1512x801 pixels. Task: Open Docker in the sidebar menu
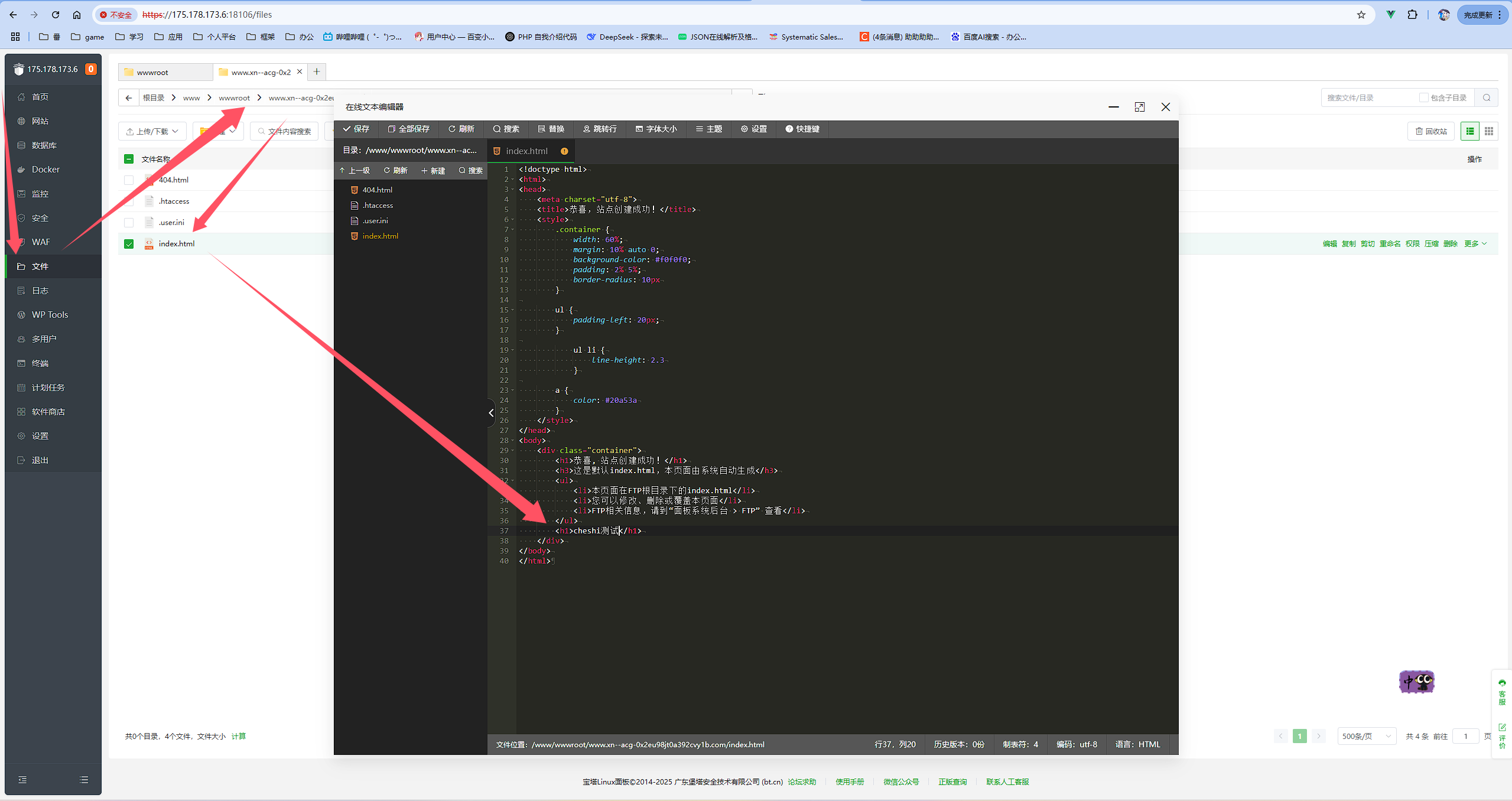45,170
